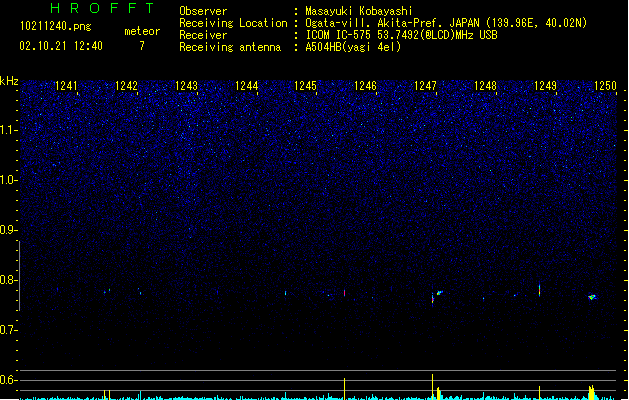Viewport: 629px width, 400px height.
Task: Click the tall yellow power spike after 1247
Action: (432, 387)
